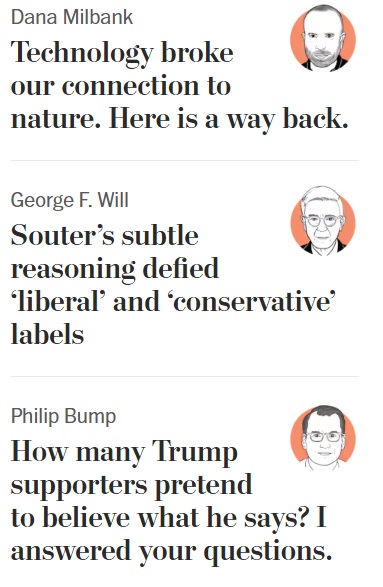
Task: Open Dana Milbank's author page from his name
Action: (x=72, y=17)
